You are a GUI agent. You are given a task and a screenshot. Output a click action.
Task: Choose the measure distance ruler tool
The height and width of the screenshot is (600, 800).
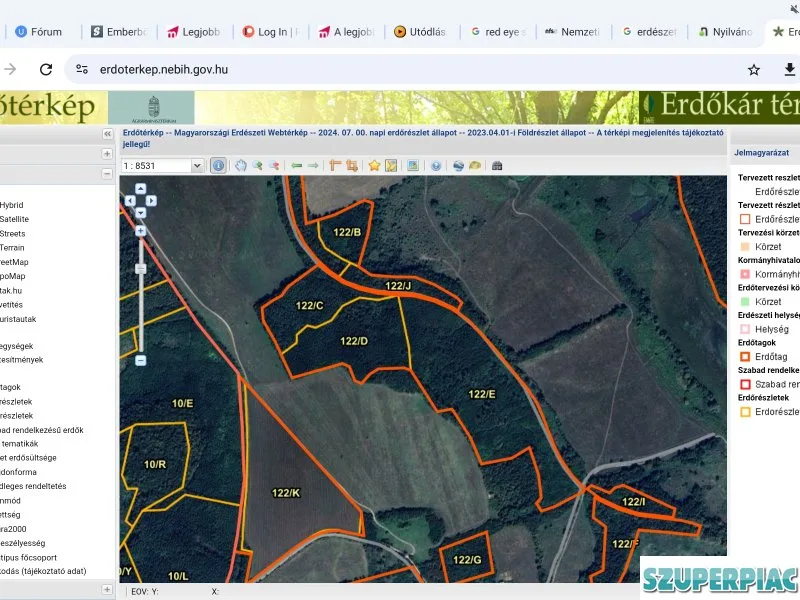[x=335, y=165]
